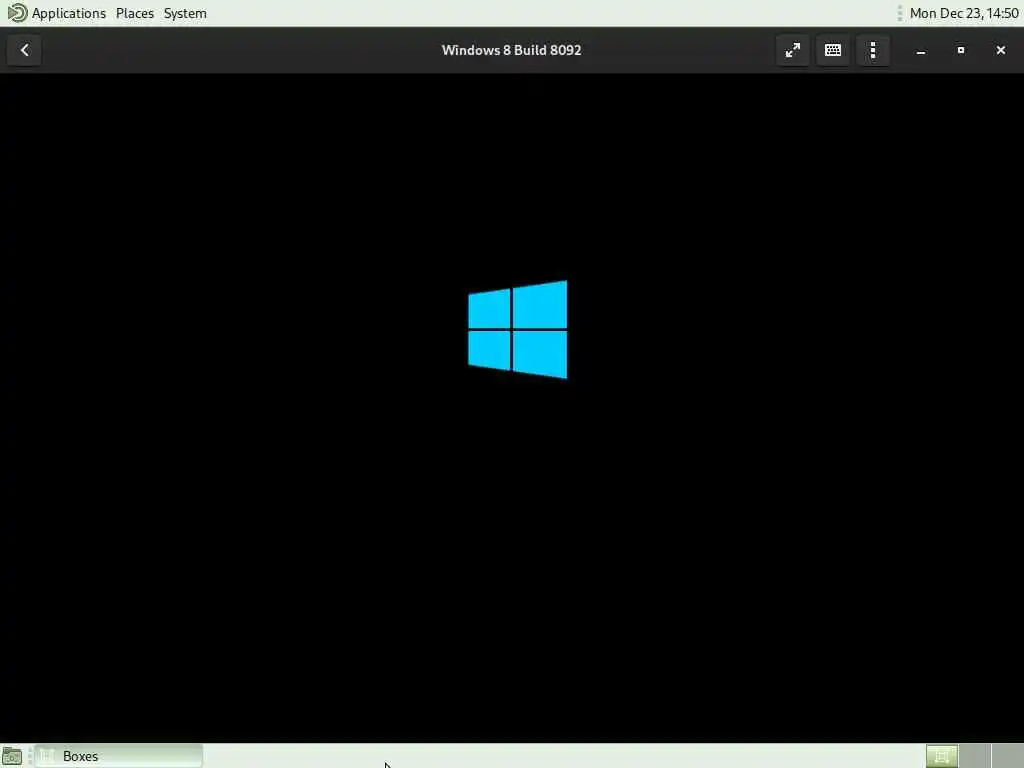Switch to the first workspace in switcher

(x=942, y=756)
